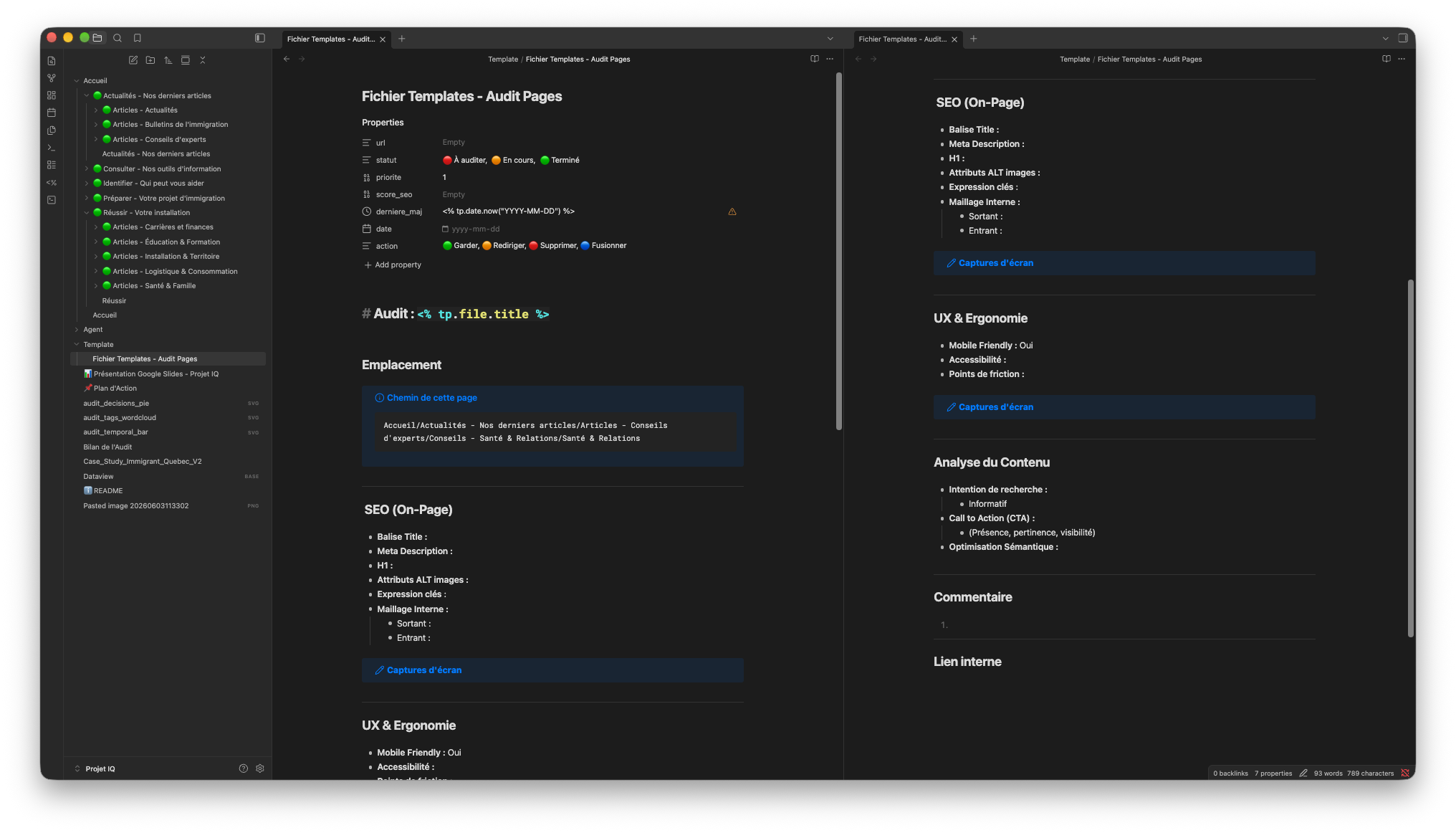Toggle auto-reveal current file in explorer
The width and height of the screenshot is (1456, 833).
[x=186, y=60]
